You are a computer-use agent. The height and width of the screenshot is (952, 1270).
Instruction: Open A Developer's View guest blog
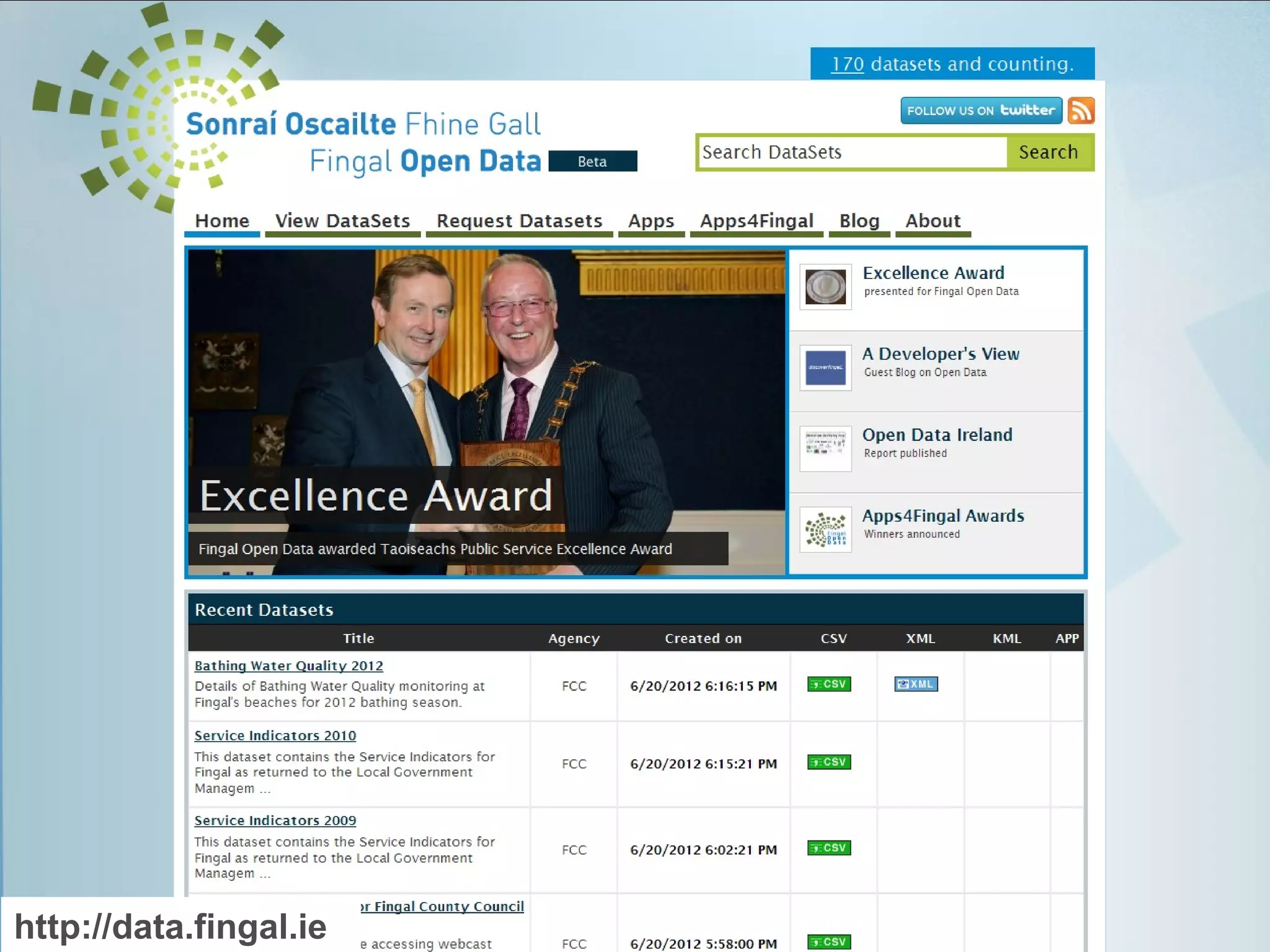pos(941,354)
